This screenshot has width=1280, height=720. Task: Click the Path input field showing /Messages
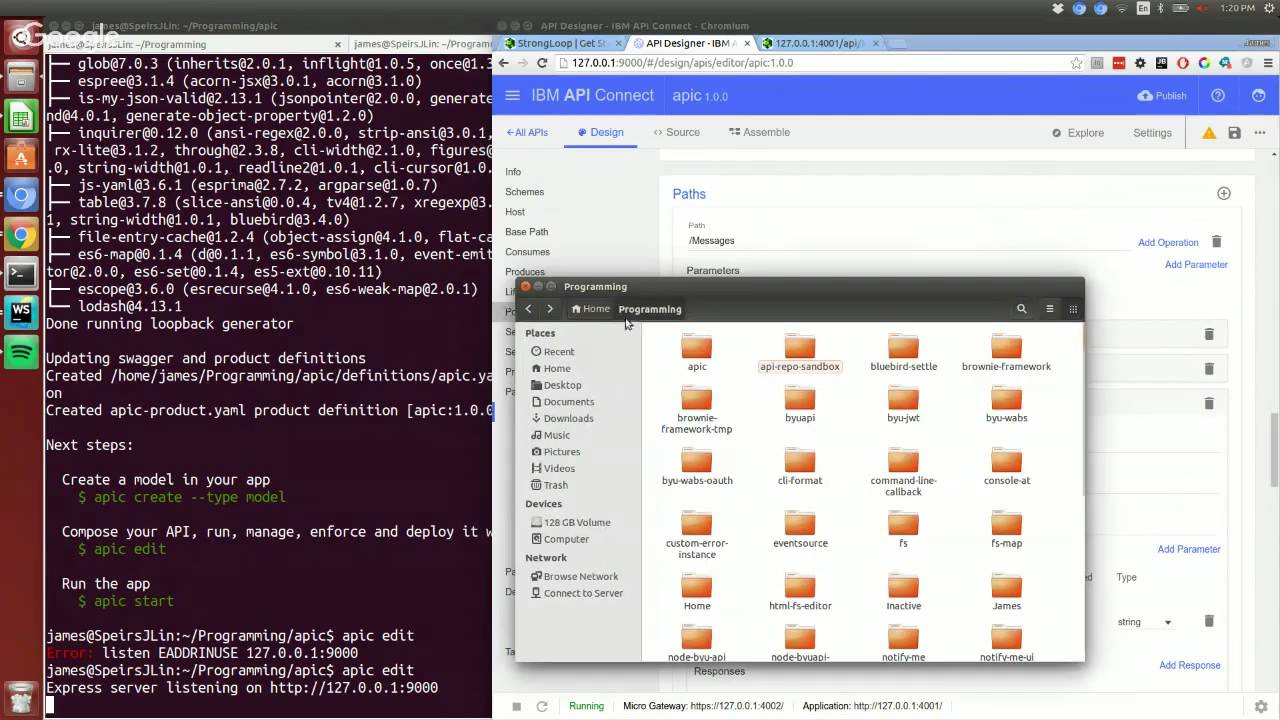(907, 241)
